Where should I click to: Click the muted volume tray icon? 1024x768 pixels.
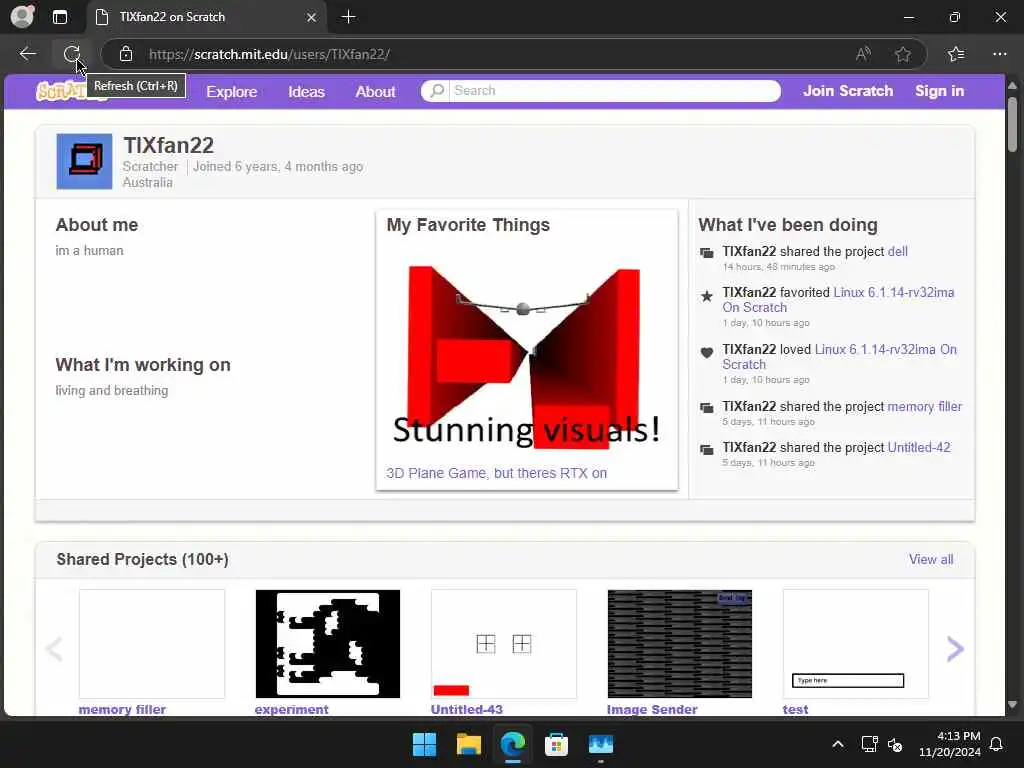pos(895,744)
